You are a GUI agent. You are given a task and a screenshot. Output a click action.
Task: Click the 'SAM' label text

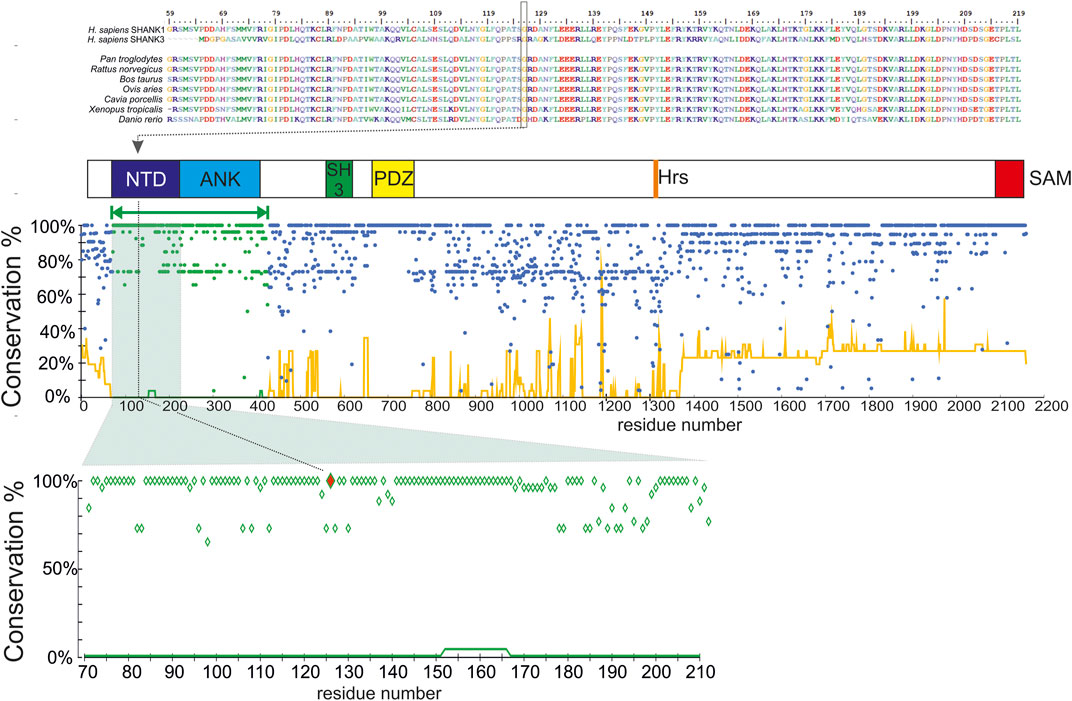tap(1049, 178)
